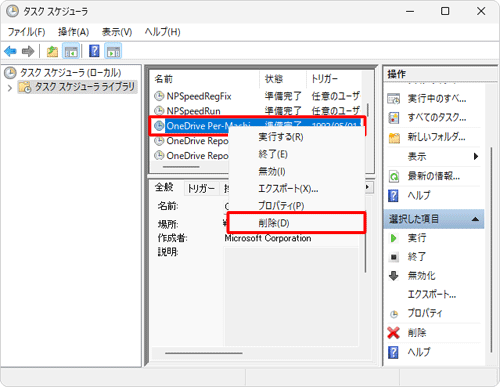Click the up-one-level folder toolbar icon
The height and width of the screenshot is (387, 500).
(x=52, y=51)
